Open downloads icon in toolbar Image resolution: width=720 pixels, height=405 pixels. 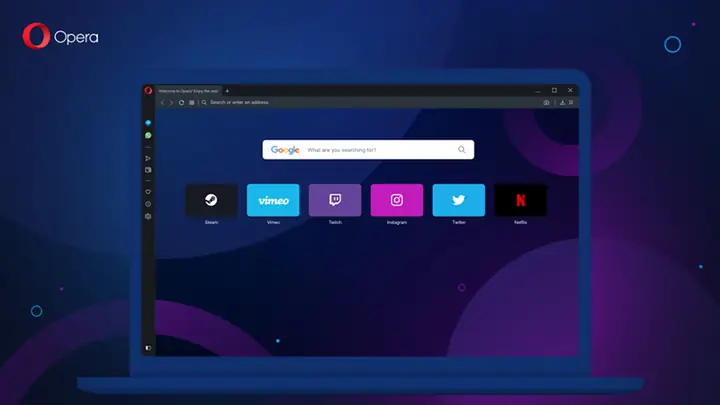click(x=562, y=102)
